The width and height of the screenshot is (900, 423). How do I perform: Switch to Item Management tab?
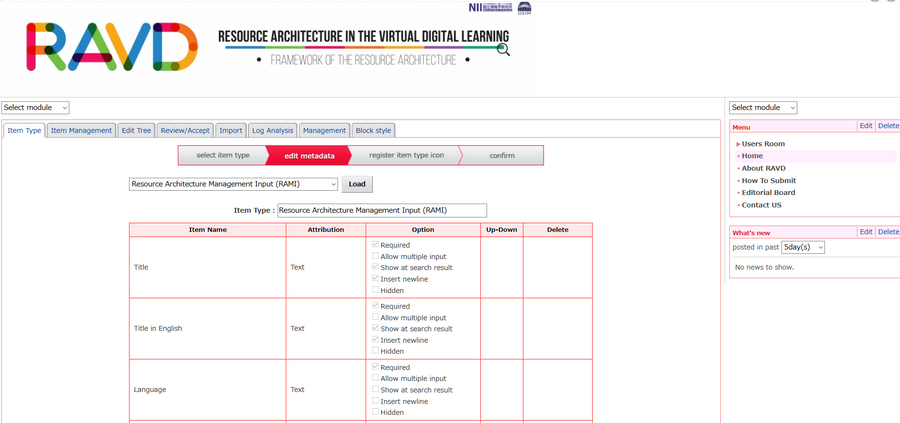click(82, 130)
